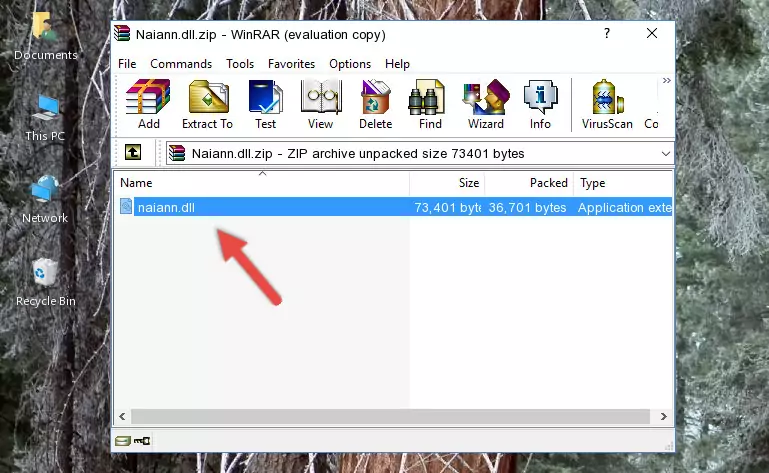Click the archive icon in address bar
The height and width of the screenshot is (473, 769).
pos(177,154)
